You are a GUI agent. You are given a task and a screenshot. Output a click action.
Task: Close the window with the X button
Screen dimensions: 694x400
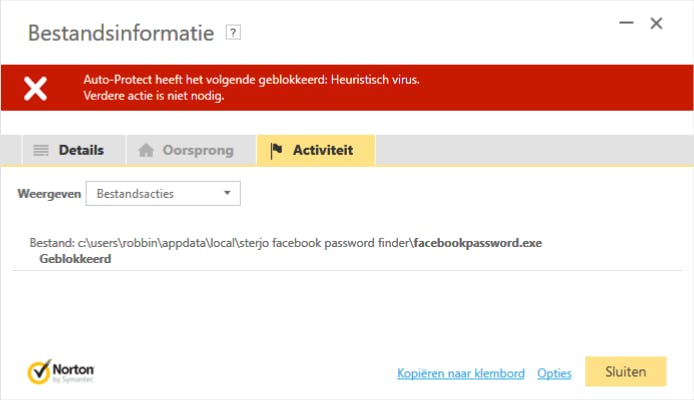pos(657,23)
